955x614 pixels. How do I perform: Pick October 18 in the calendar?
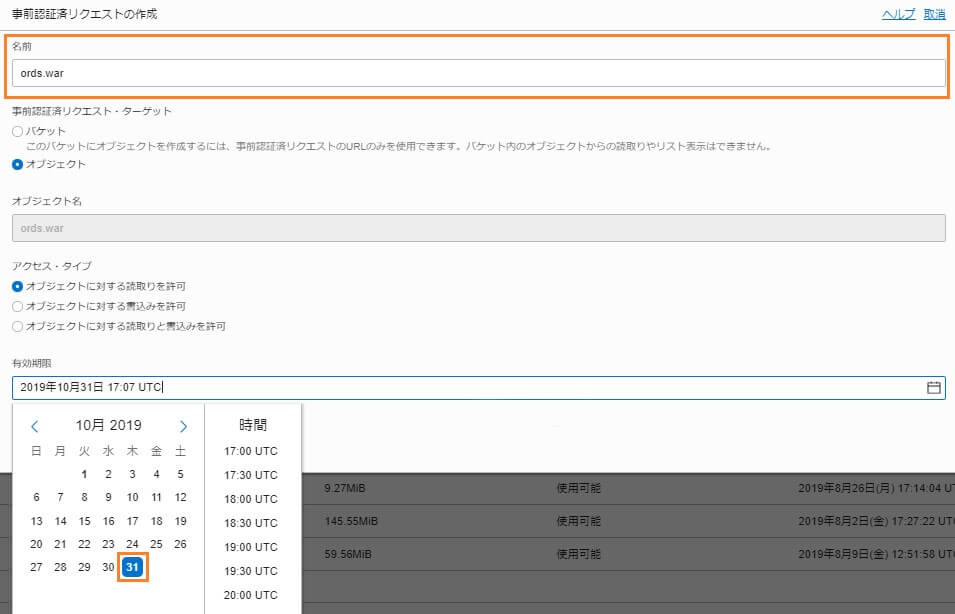tap(157, 521)
